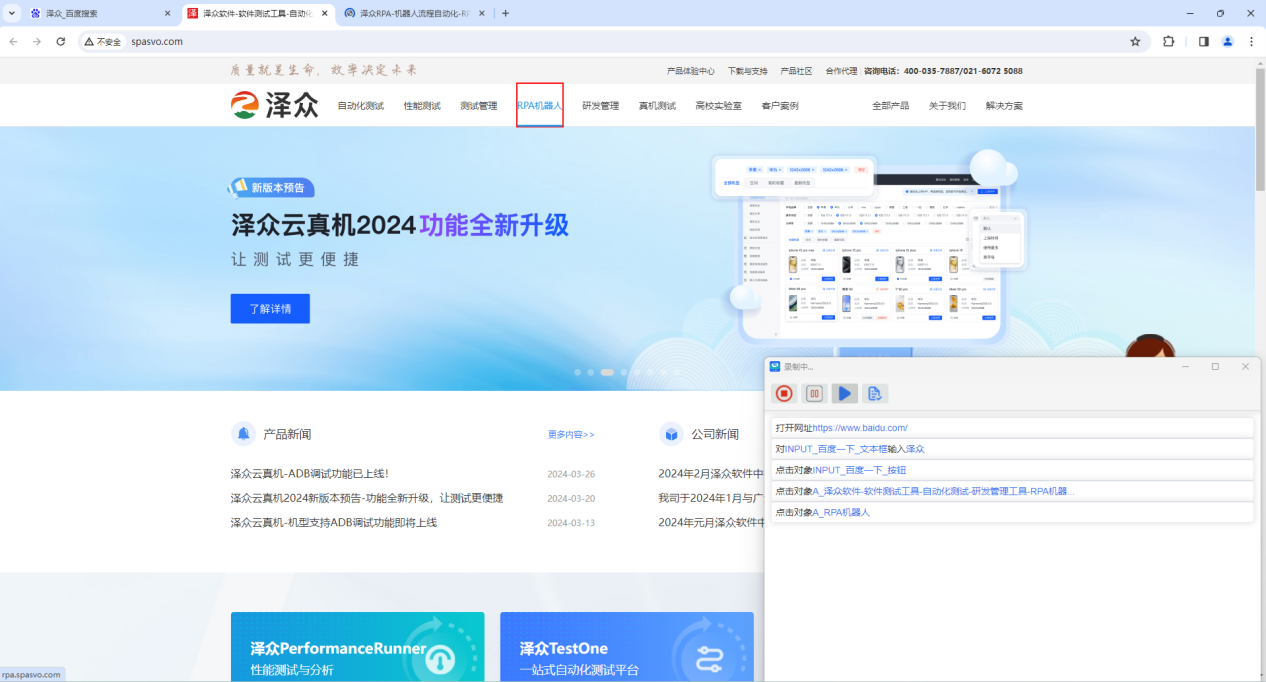Select recorded step 打开网址https://www.baidu.com/
The height and width of the screenshot is (682, 1266).
[1012, 428]
